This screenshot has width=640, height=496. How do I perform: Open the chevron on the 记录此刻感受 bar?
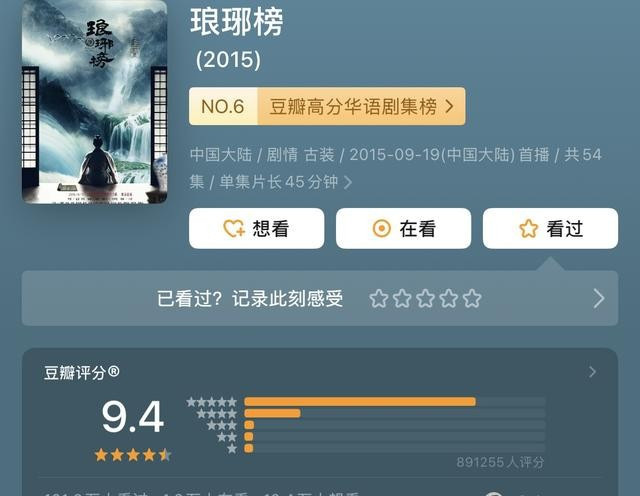pos(599,298)
